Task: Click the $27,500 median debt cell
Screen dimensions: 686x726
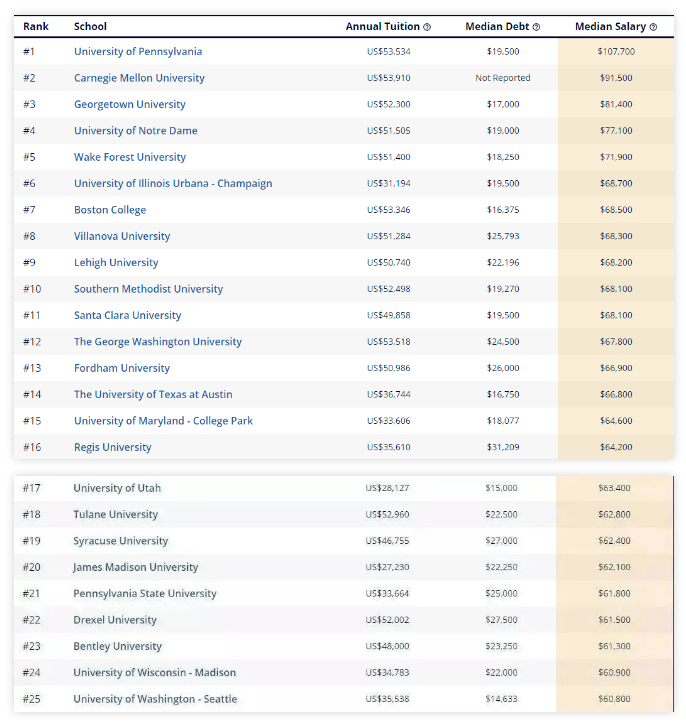Action: 501,620
